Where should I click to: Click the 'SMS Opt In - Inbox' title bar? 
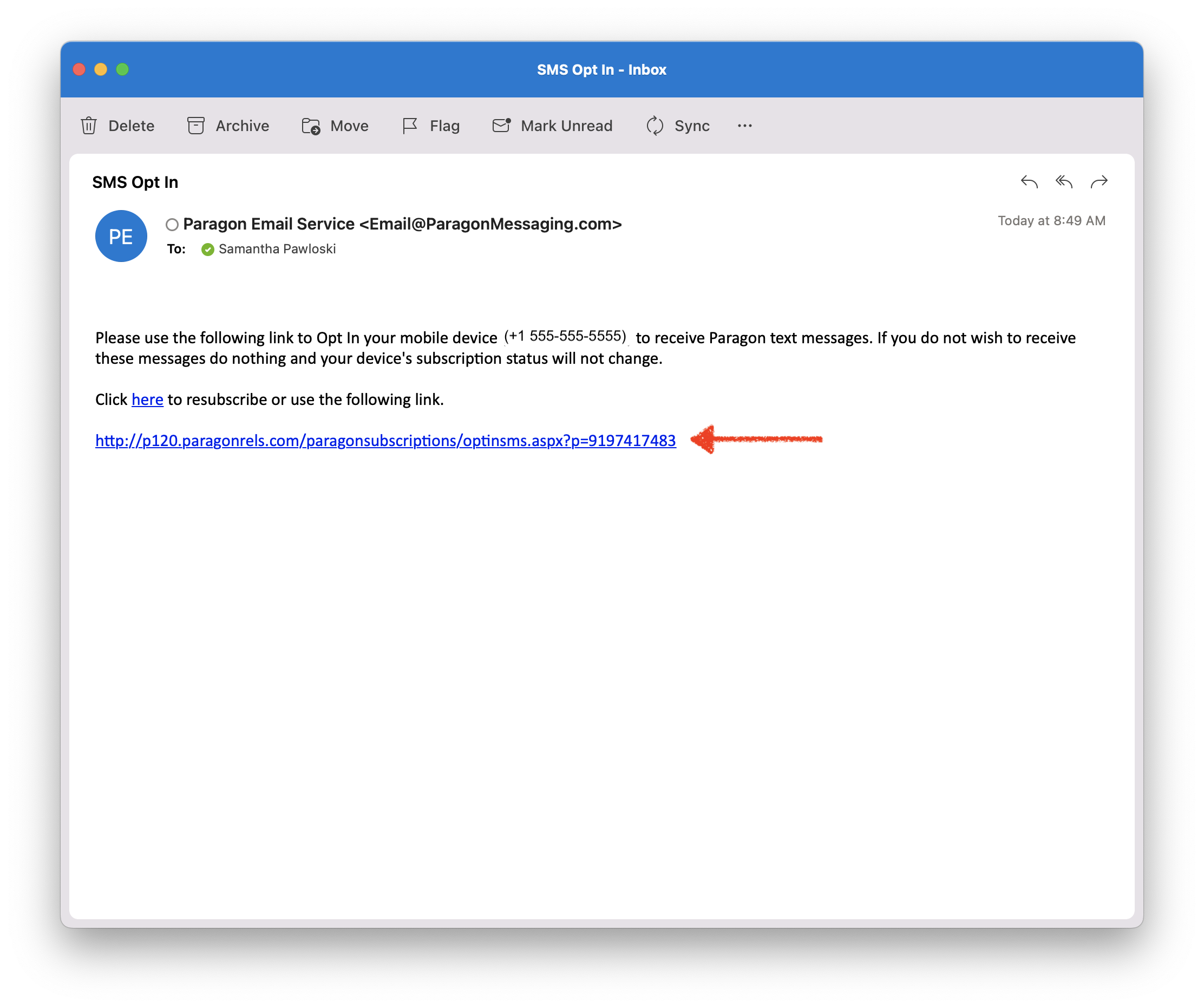tap(601, 69)
